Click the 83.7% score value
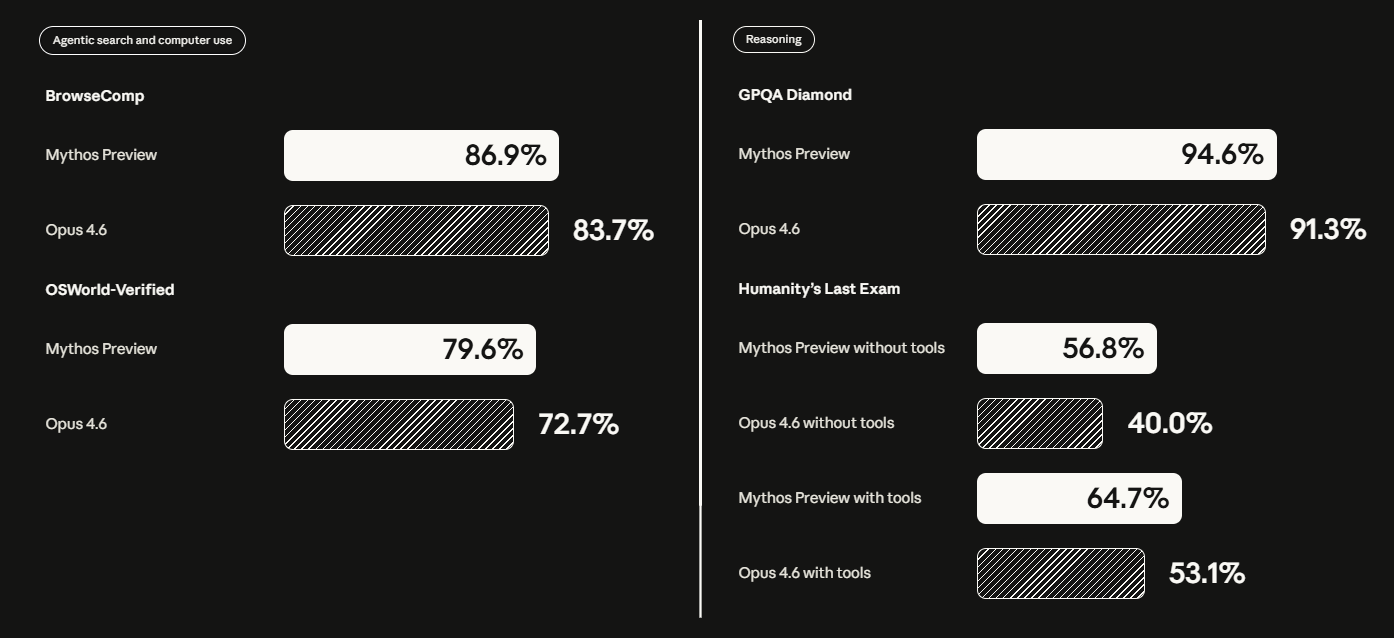The width and height of the screenshot is (1394, 638). [x=613, y=230]
